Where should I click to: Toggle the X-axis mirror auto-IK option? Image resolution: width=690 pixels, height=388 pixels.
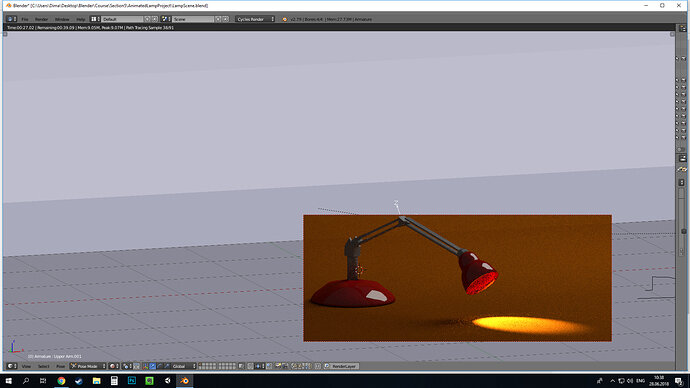pos(318,366)
